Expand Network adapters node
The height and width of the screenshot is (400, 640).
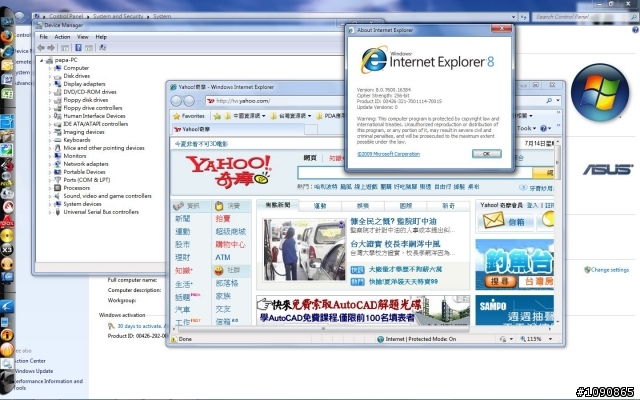[x=50, y=164]
